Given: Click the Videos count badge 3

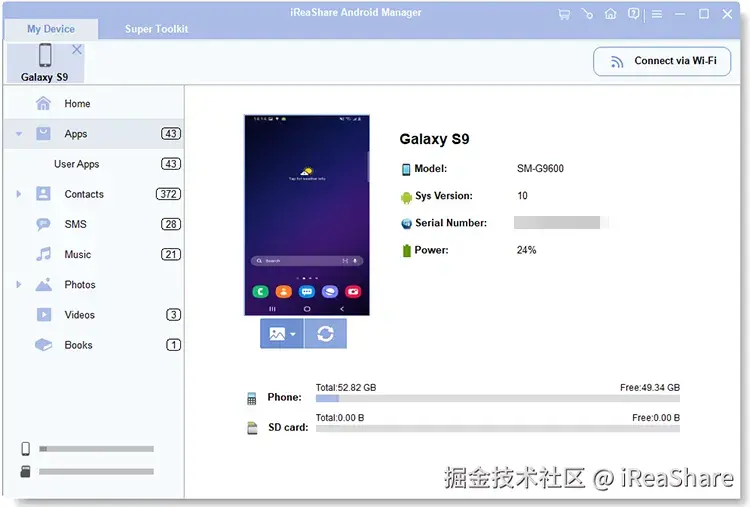Looking at the screenshot, I should (173, 315).
